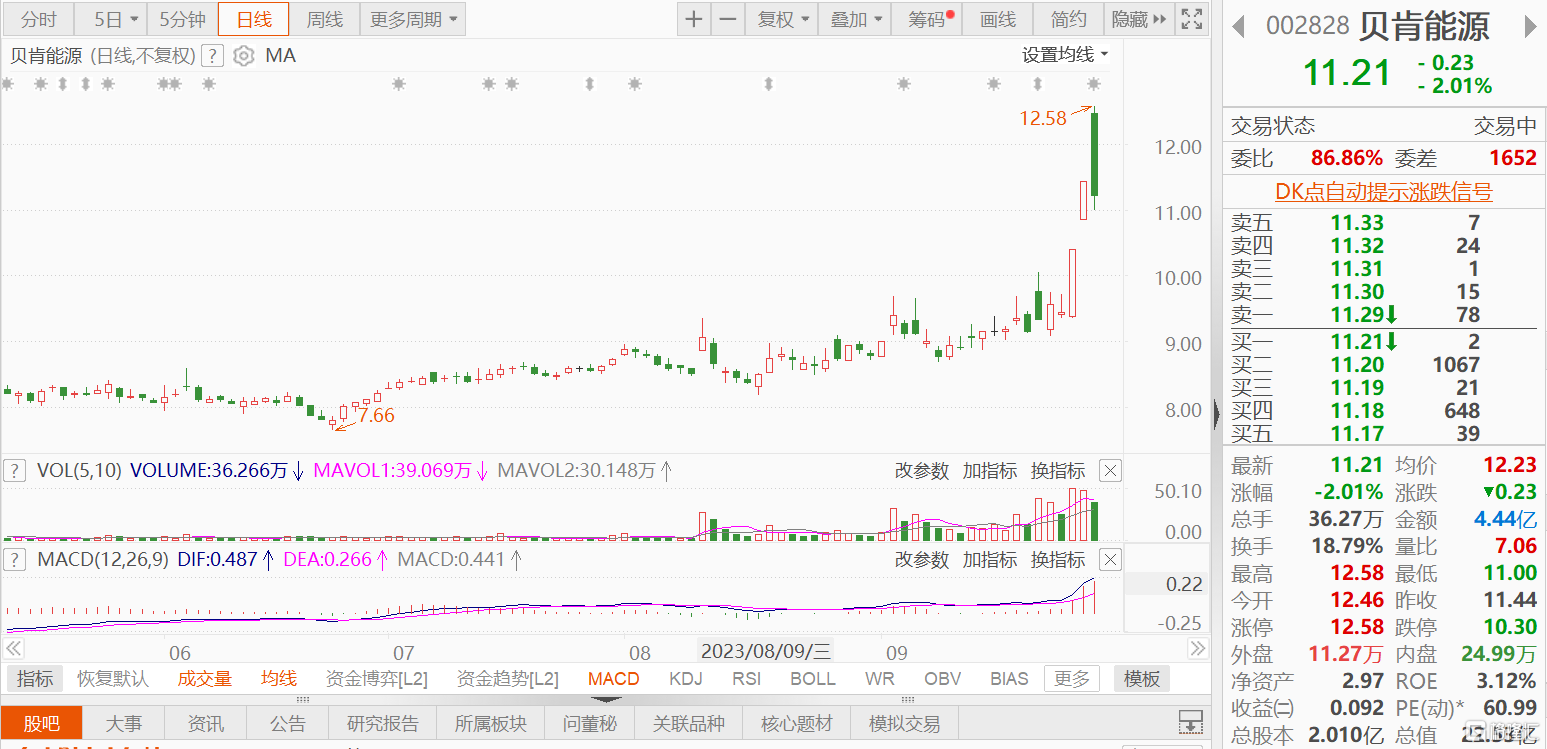Click help question mark beside VOL indicator
Screen dimensions: 1547x749
coord(14,470)
